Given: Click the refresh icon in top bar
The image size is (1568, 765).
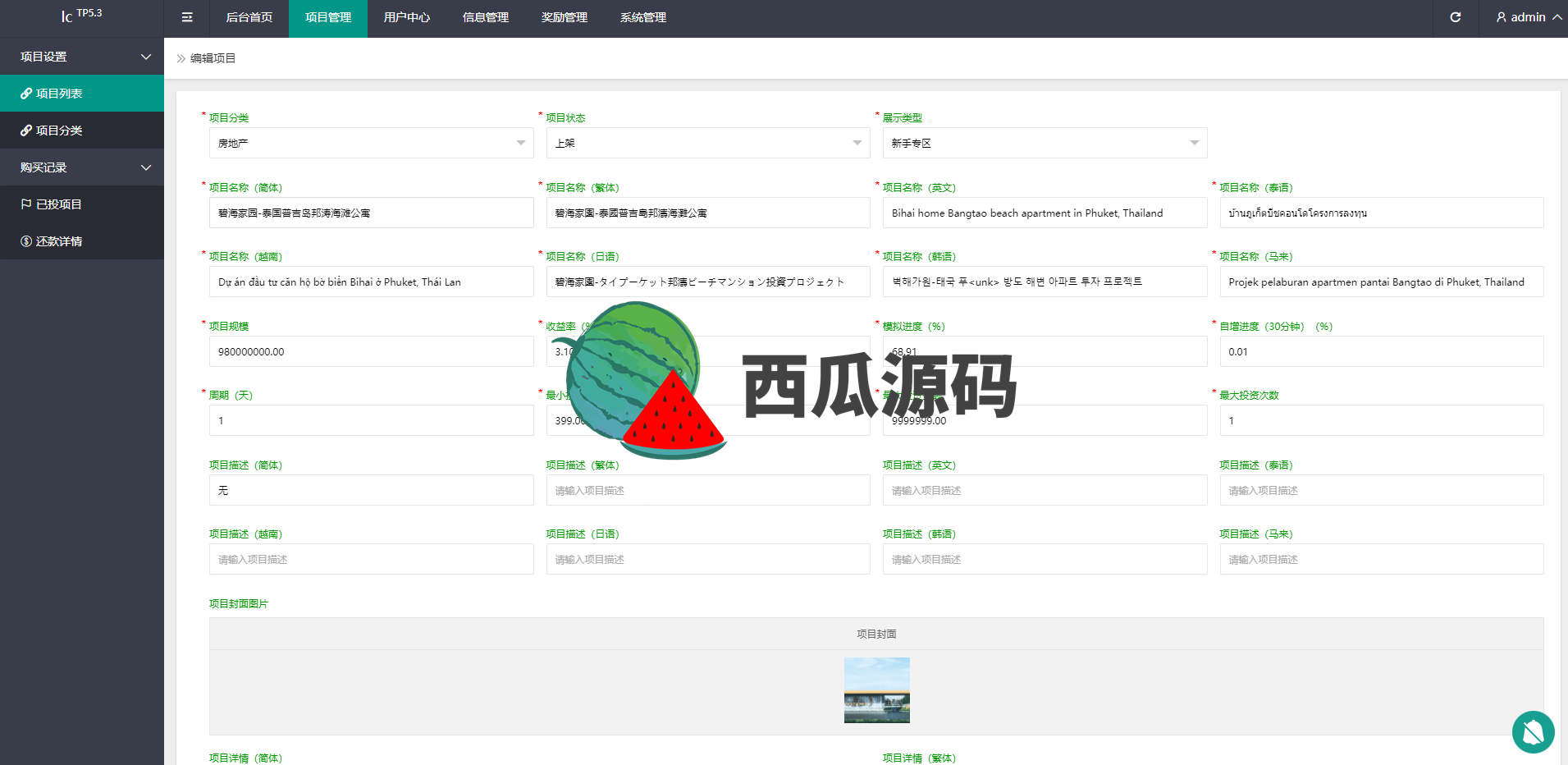Looking at the screenshot, I should coord(1456,17).
